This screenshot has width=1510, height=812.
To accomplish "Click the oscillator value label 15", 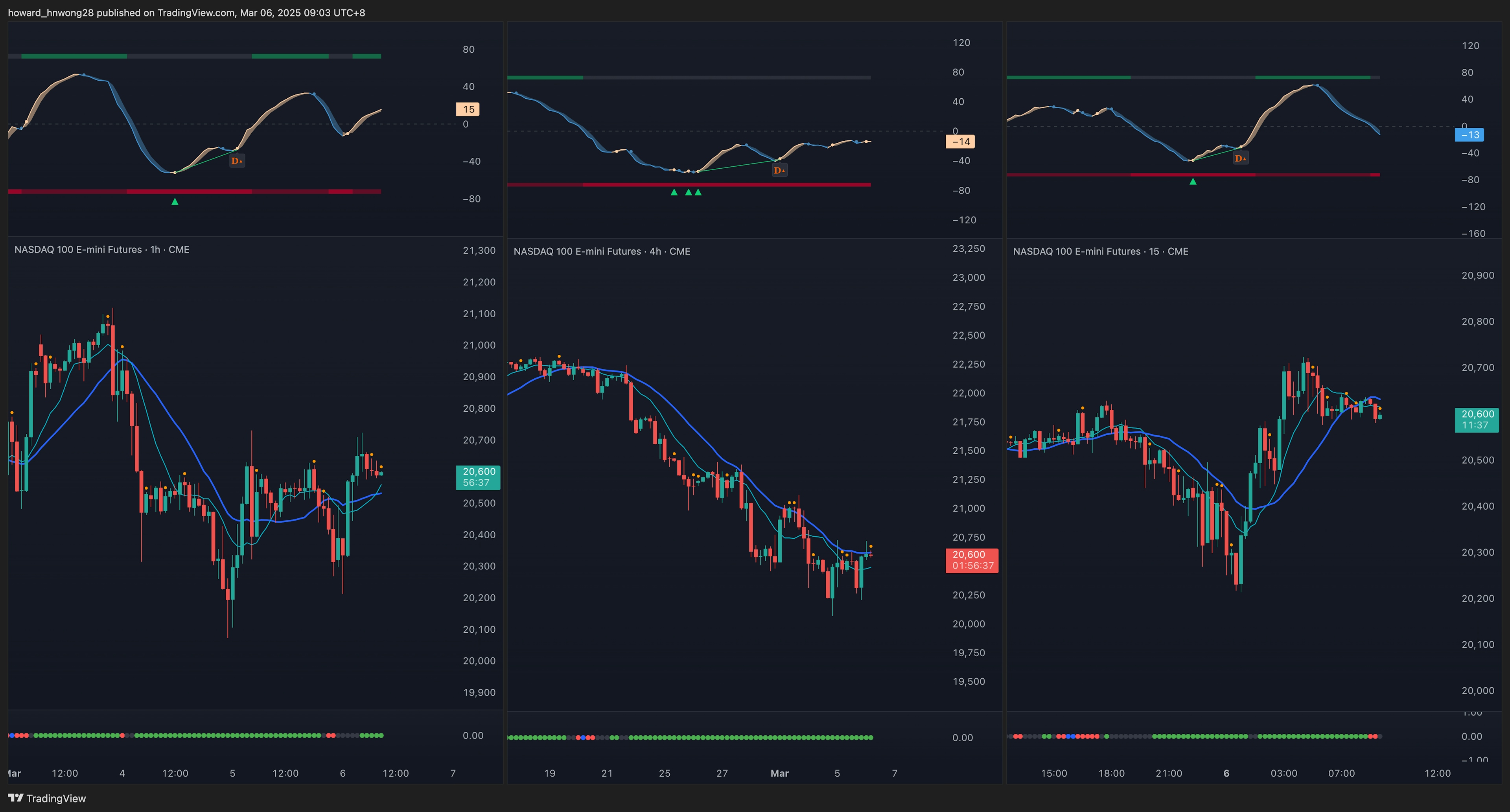I will point(468,109).
